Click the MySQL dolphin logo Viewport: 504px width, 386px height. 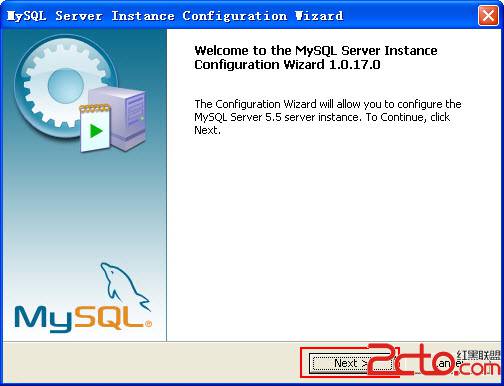pos(83,297)
